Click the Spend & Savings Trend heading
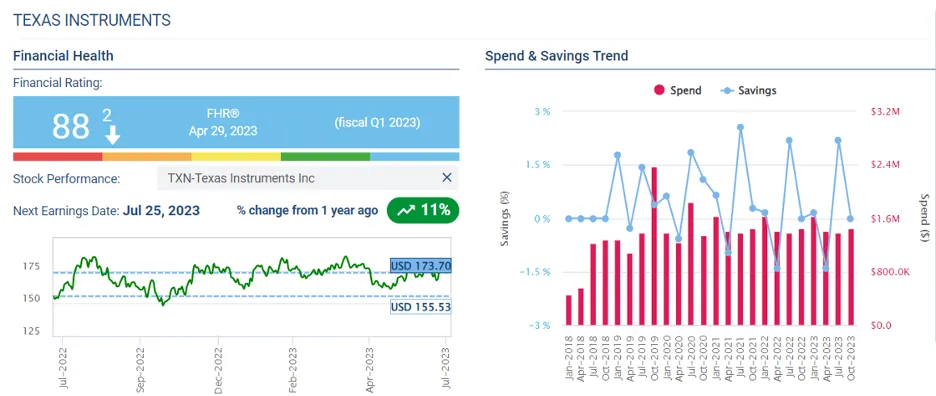Viewport: 936px width, 396px height. (556, 56)
